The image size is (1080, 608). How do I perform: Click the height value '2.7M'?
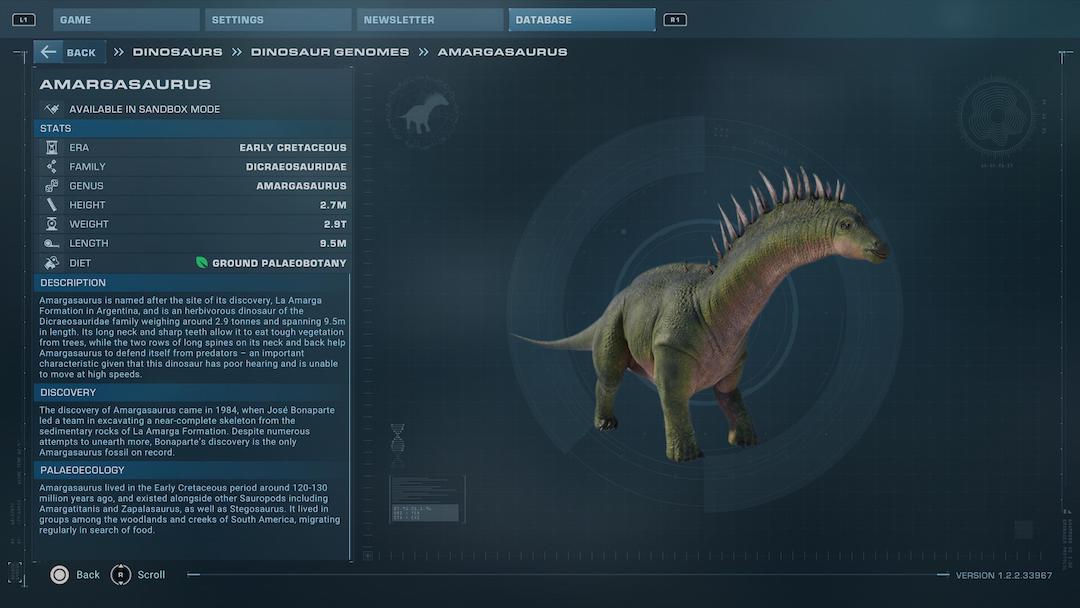[333, 205]
